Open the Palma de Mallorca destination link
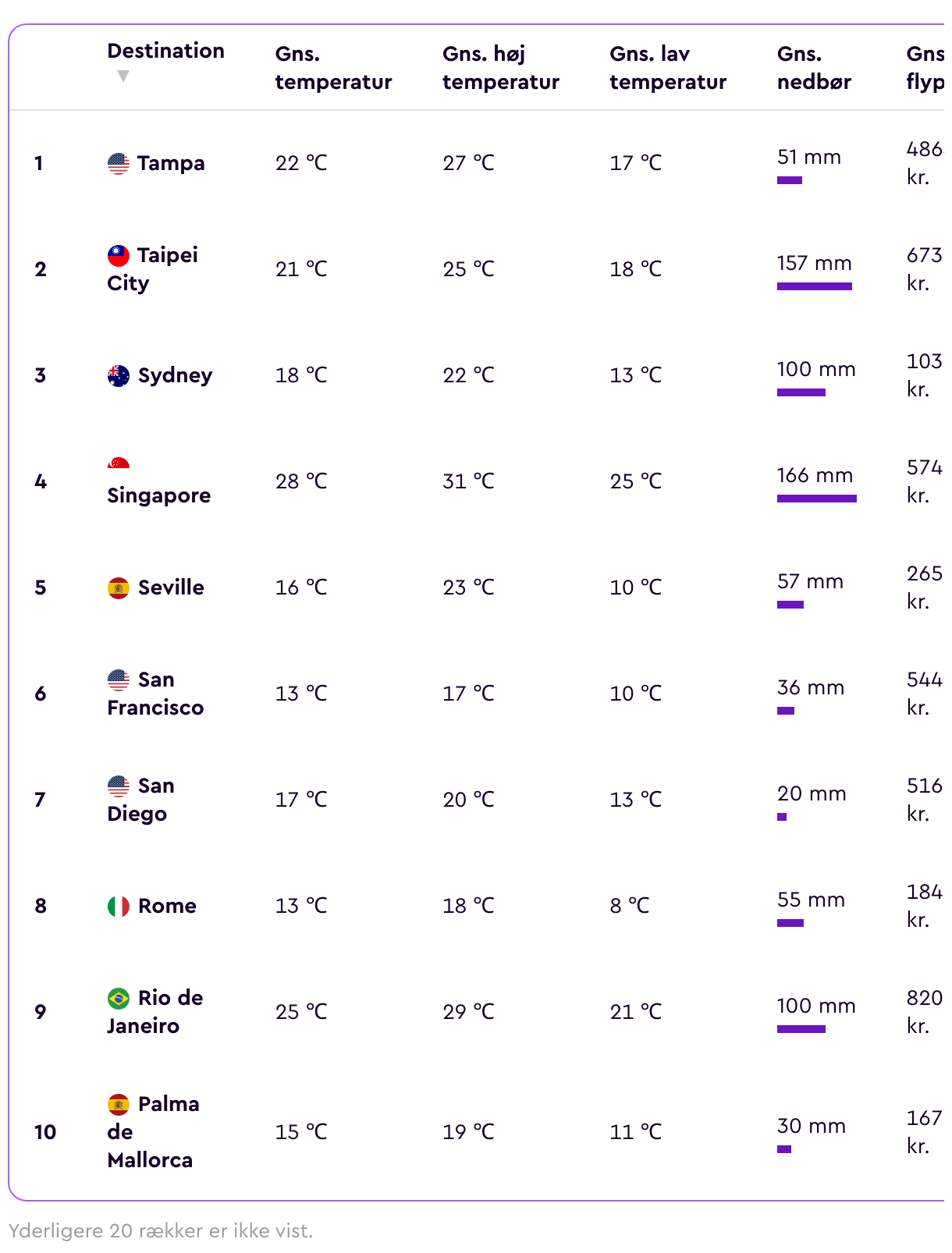The height and width of the screenshot is (1253, 952). [154, 1132]
